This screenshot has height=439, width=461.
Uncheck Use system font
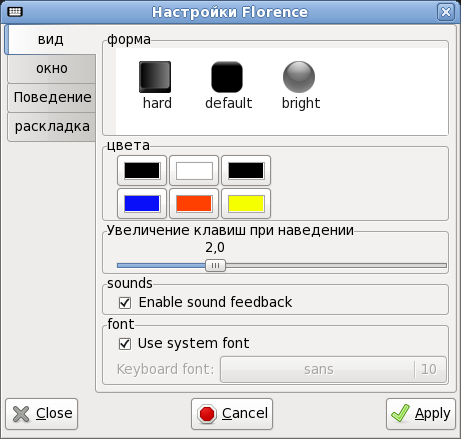pyautogui.click(x=125, y=344)
